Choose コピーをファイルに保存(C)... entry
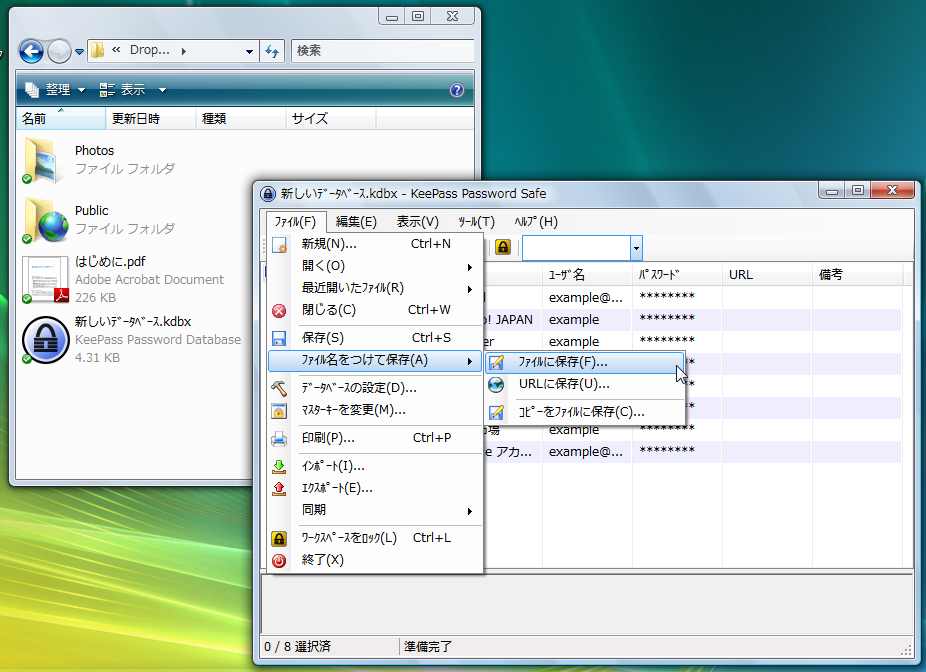Image resolution: width=926 pixels, height=672 pixels. 585,412
